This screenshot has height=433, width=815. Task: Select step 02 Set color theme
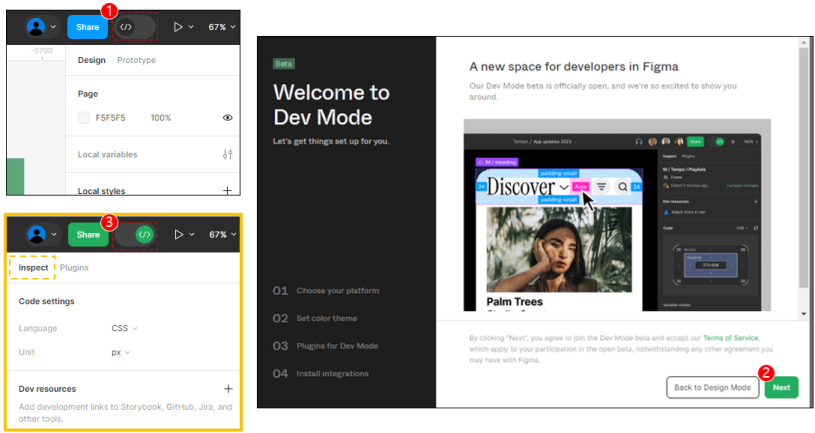coord(315,318)
